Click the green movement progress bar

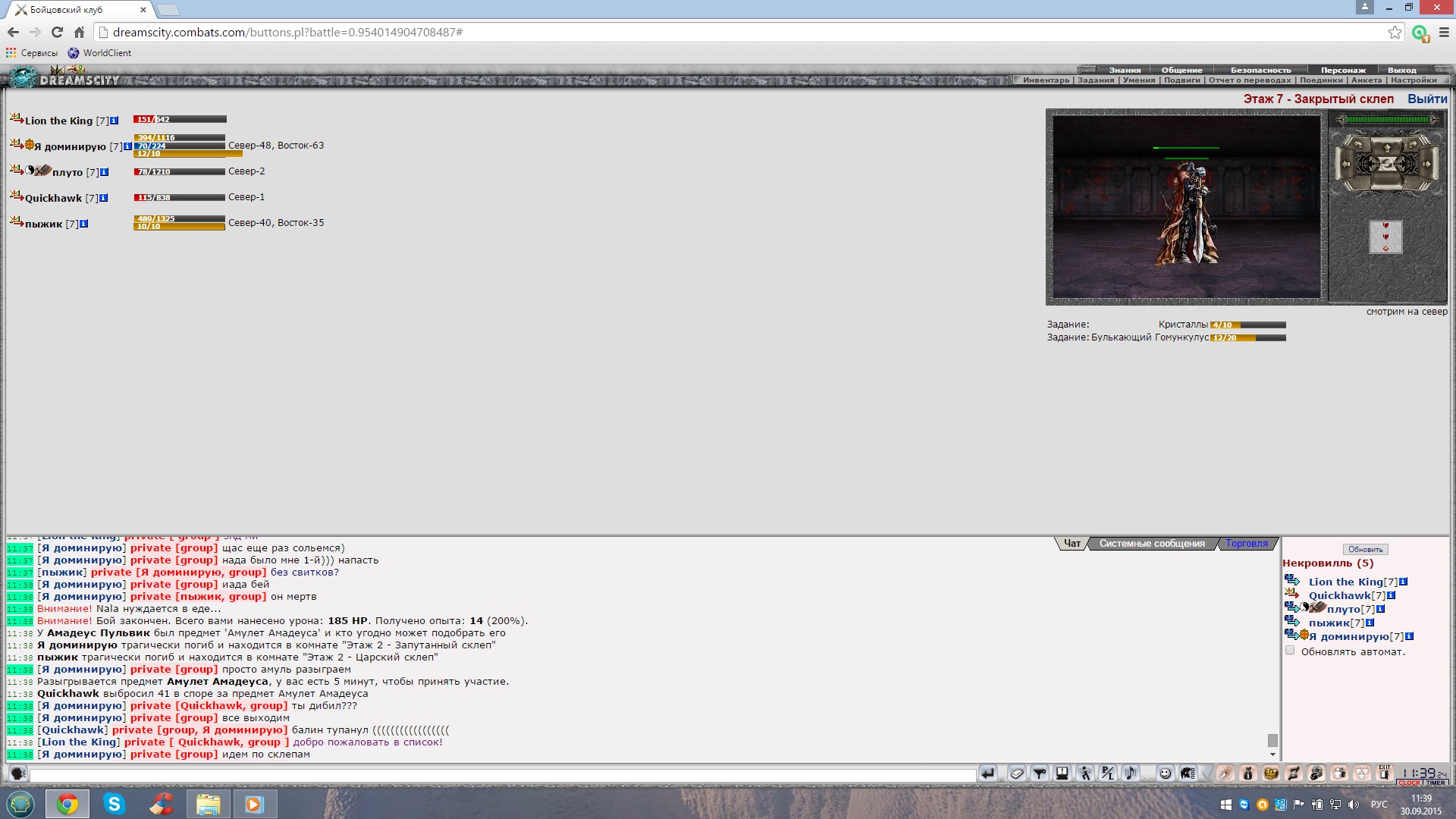tap(1387, 119)
